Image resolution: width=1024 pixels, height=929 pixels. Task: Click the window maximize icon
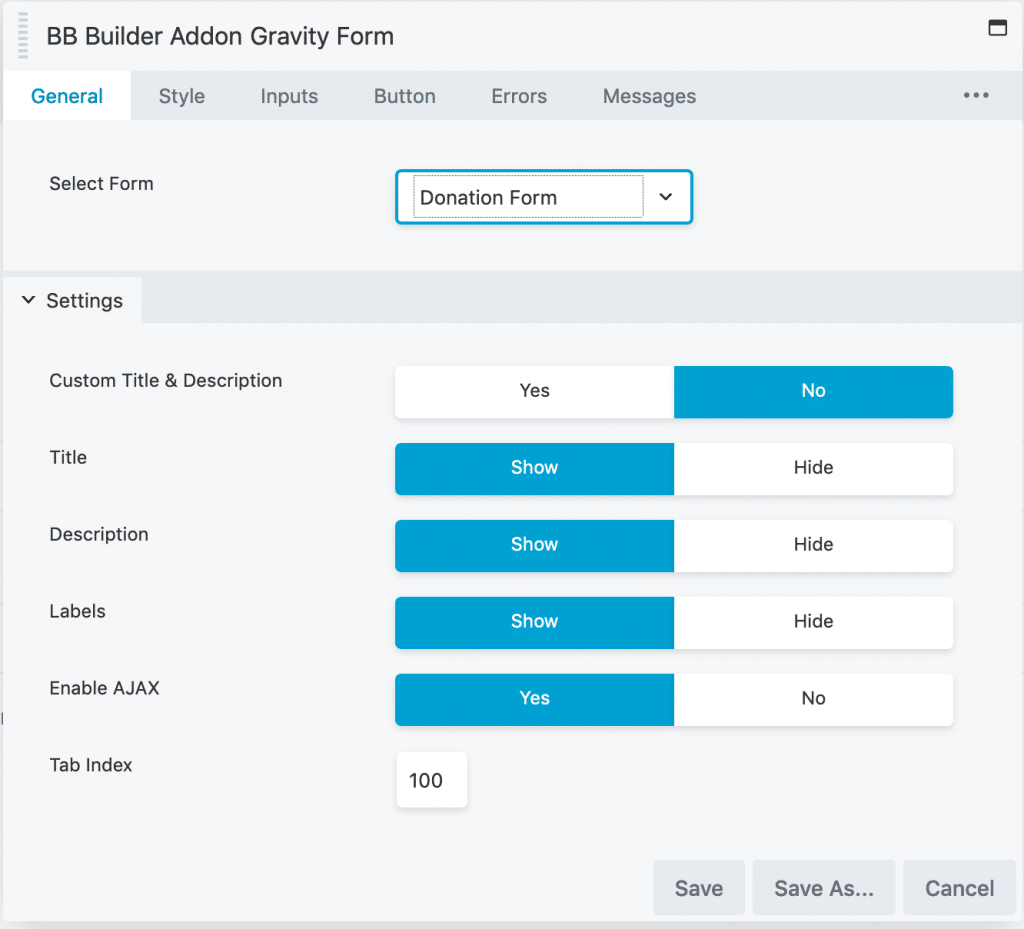point(997,28)
